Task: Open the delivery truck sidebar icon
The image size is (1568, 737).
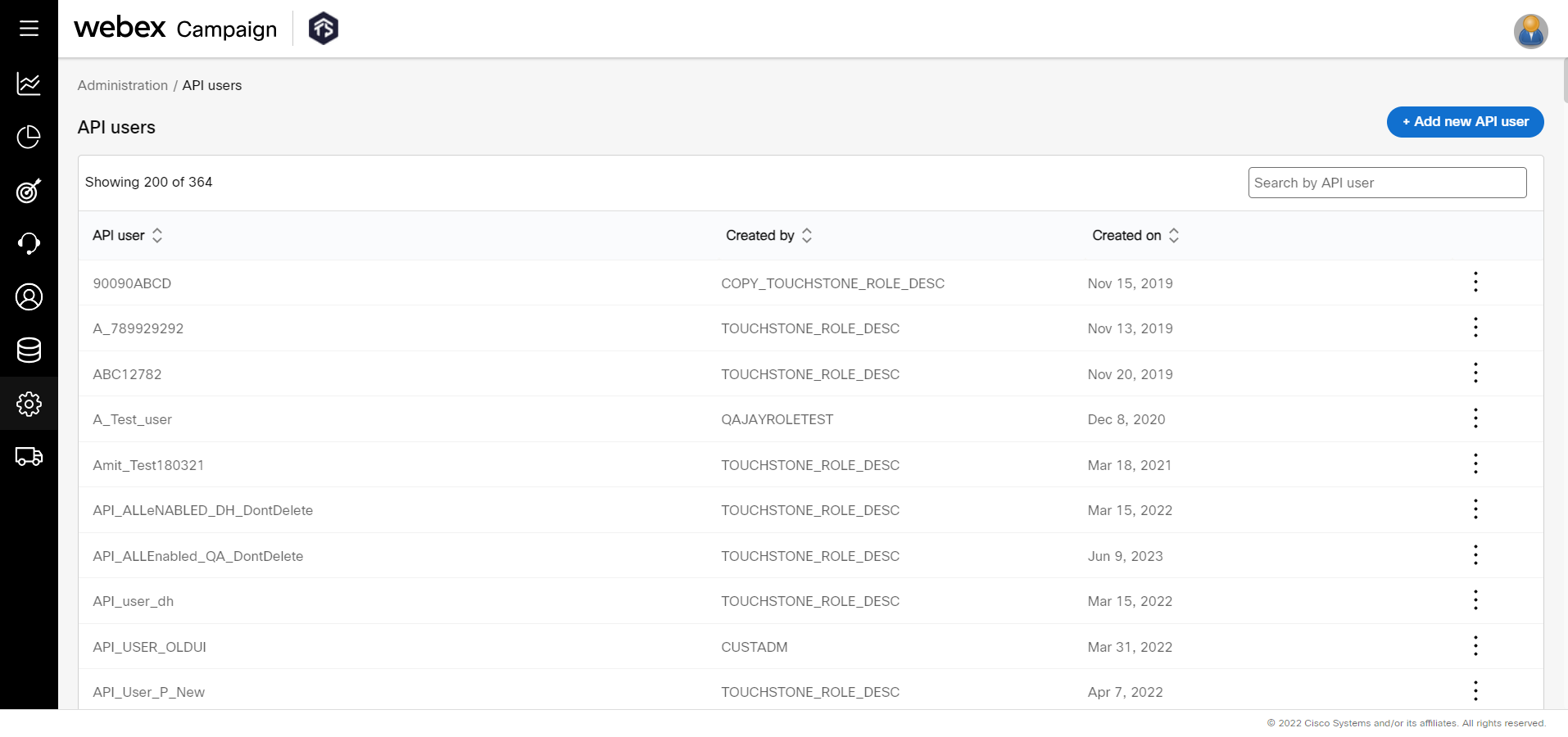Action: click(29, 456)
